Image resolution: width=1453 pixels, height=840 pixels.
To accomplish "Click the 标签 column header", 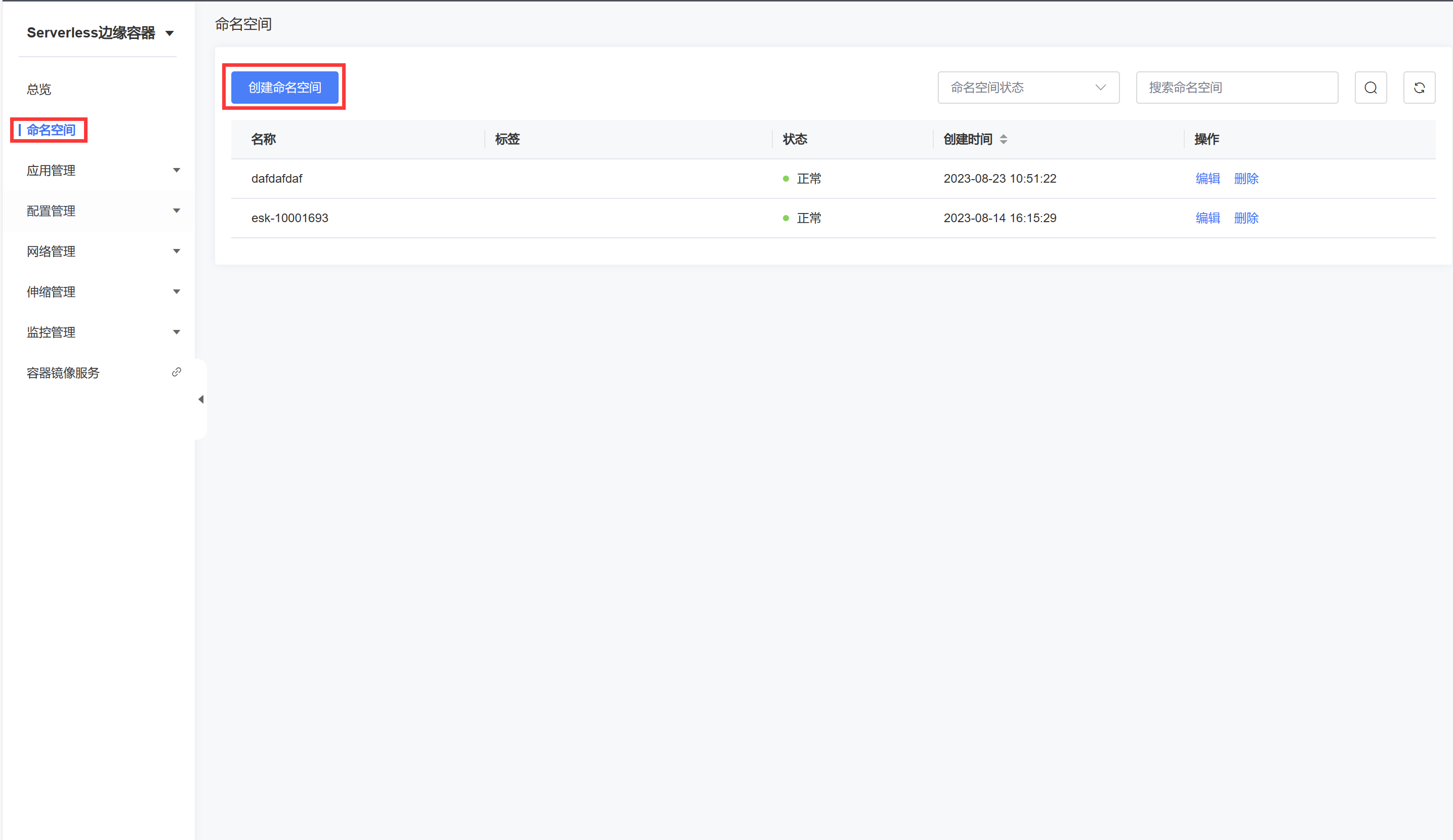I will (x=507, y=139).
